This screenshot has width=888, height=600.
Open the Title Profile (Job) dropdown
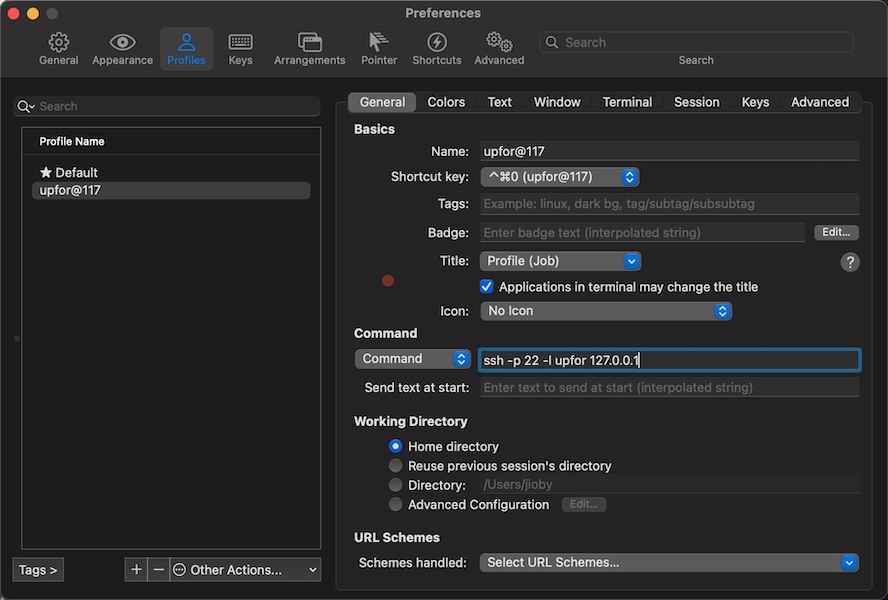point(560,261)
